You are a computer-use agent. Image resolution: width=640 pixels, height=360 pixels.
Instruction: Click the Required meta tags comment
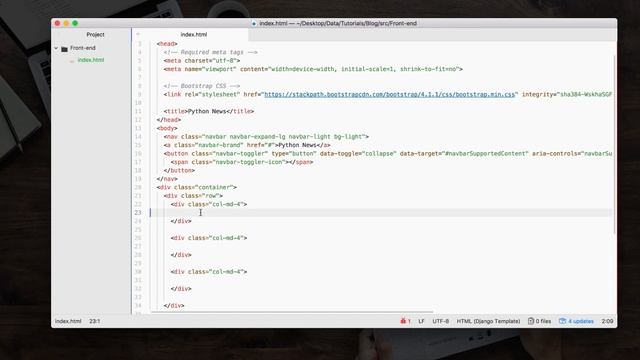point(211,52)
